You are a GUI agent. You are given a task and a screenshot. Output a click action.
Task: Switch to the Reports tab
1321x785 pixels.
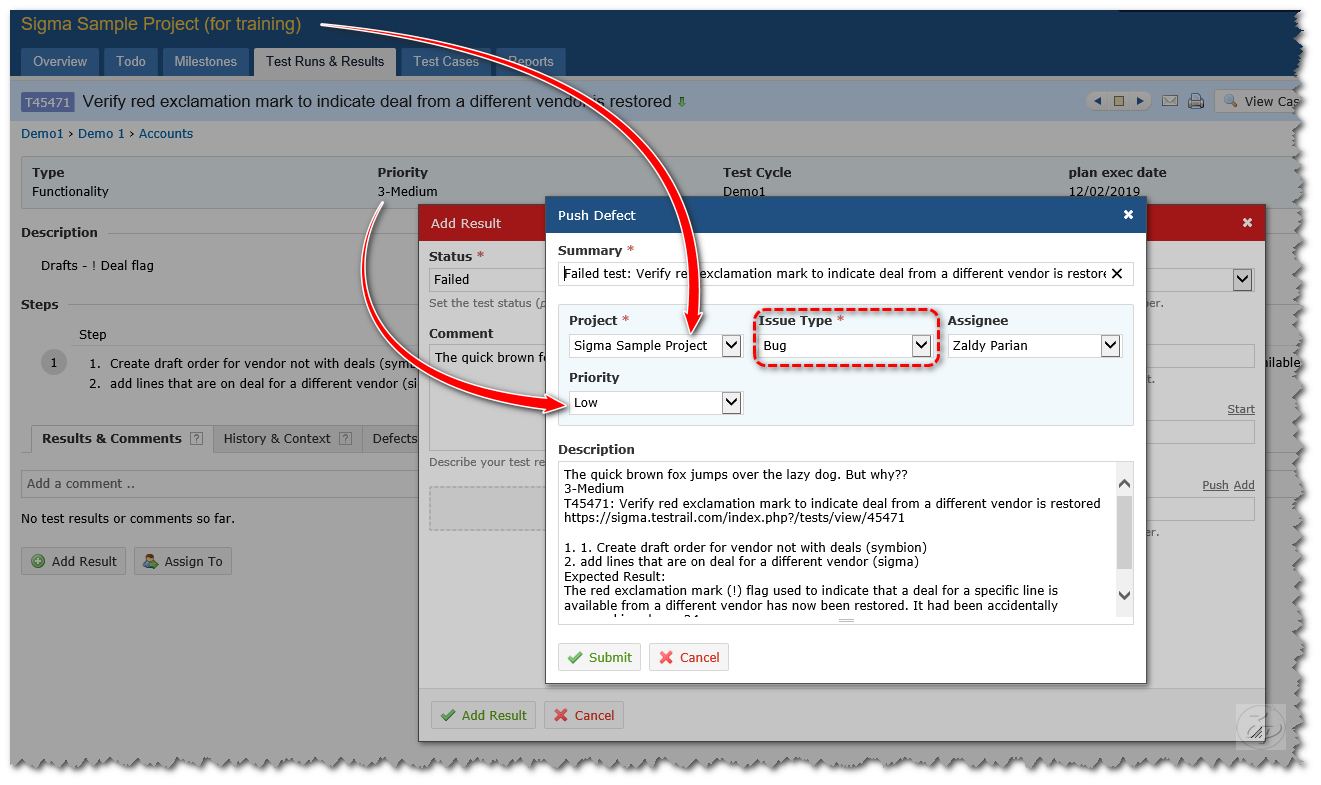(531, 62)
